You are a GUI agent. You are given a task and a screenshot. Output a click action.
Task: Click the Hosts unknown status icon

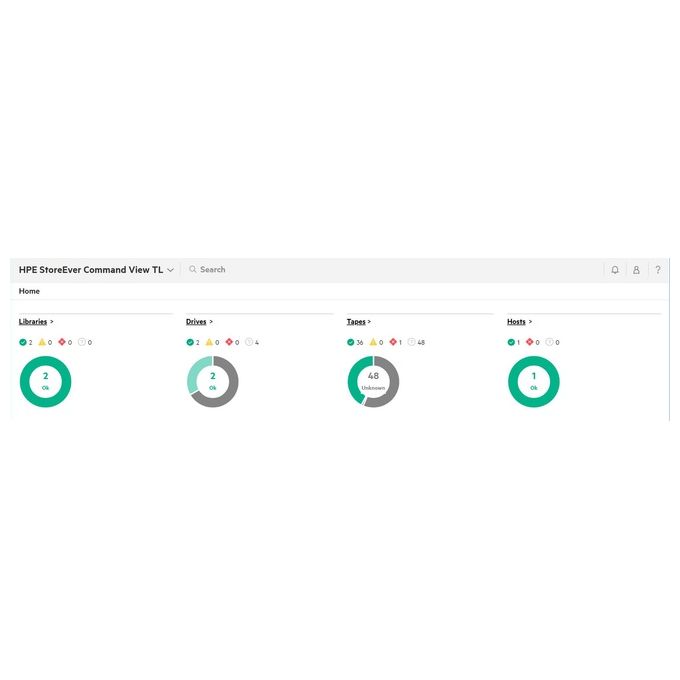(549, 342)
